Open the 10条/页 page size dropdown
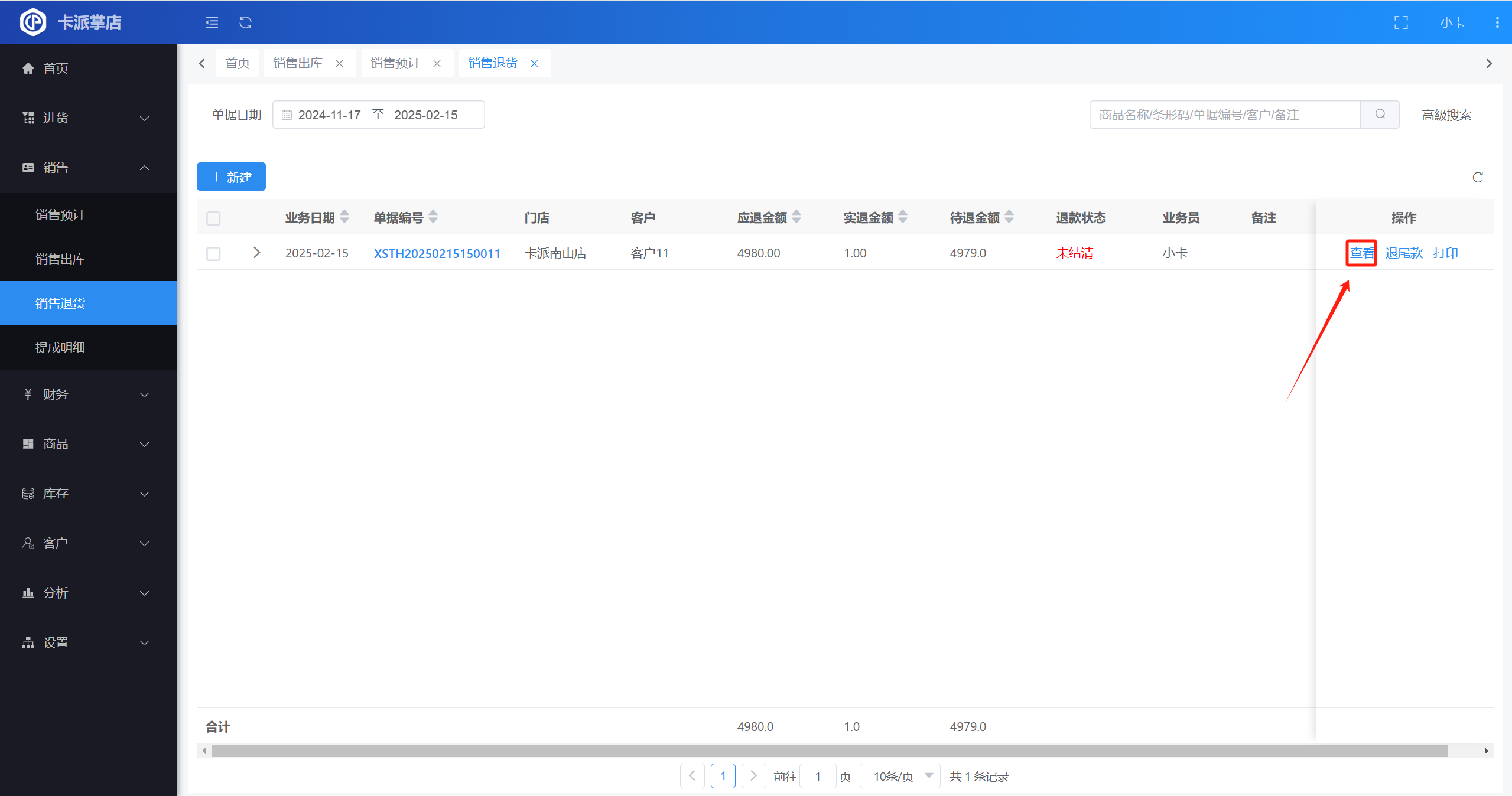This screenshot has width=1512, height=796. (x=900, y=776)
